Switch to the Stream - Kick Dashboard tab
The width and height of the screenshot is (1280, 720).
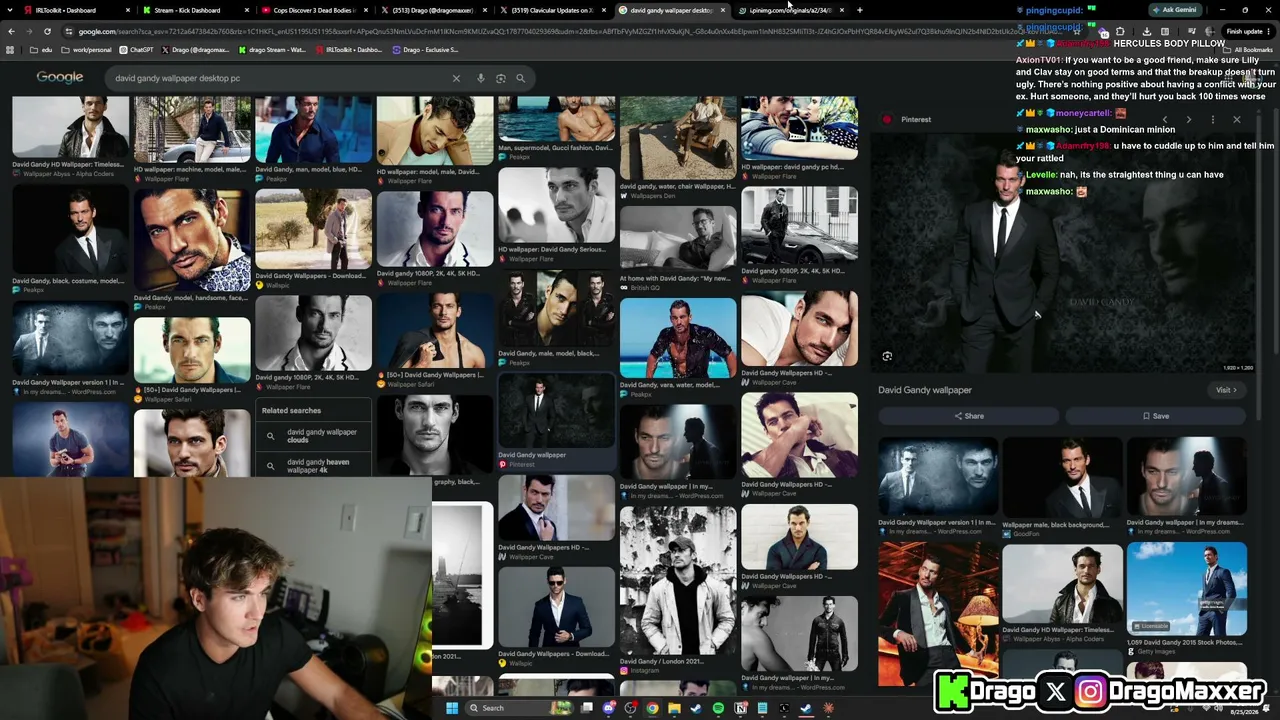tap(194, 10)
